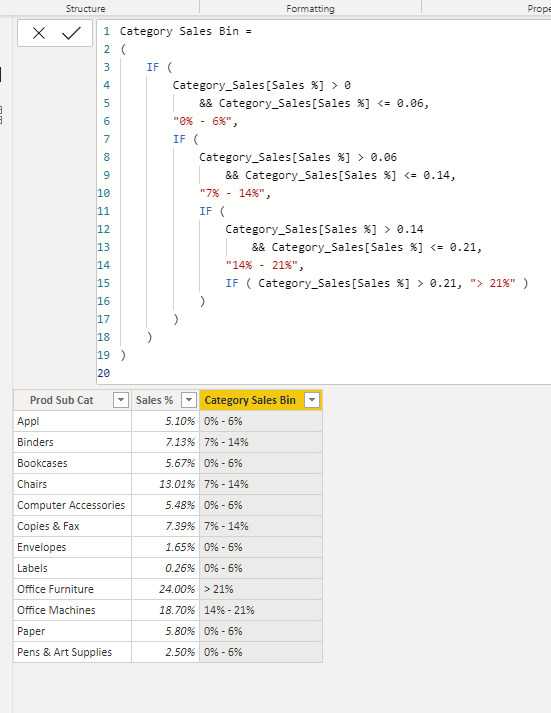This screenshot has height=713, width=551.
Task: Click the 5.67% sales value
Action: click(x=165, y=463)
